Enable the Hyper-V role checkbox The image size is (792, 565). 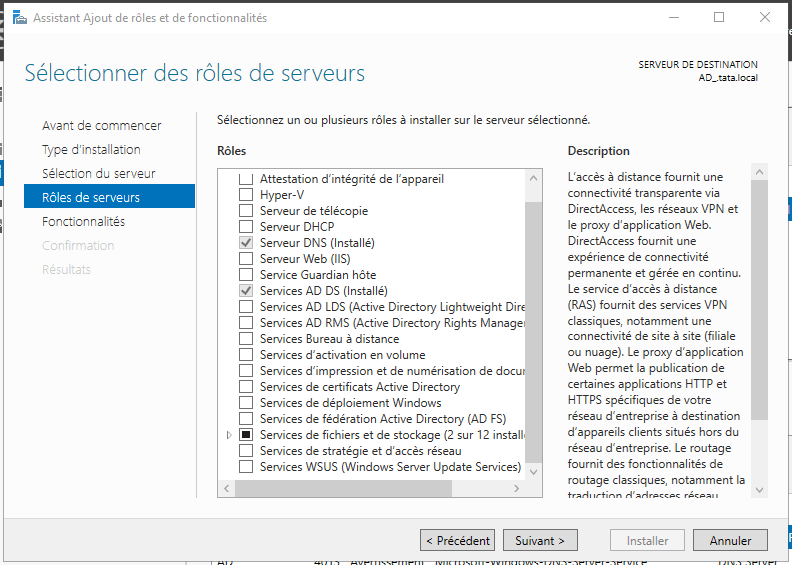(x=246, y=195)
